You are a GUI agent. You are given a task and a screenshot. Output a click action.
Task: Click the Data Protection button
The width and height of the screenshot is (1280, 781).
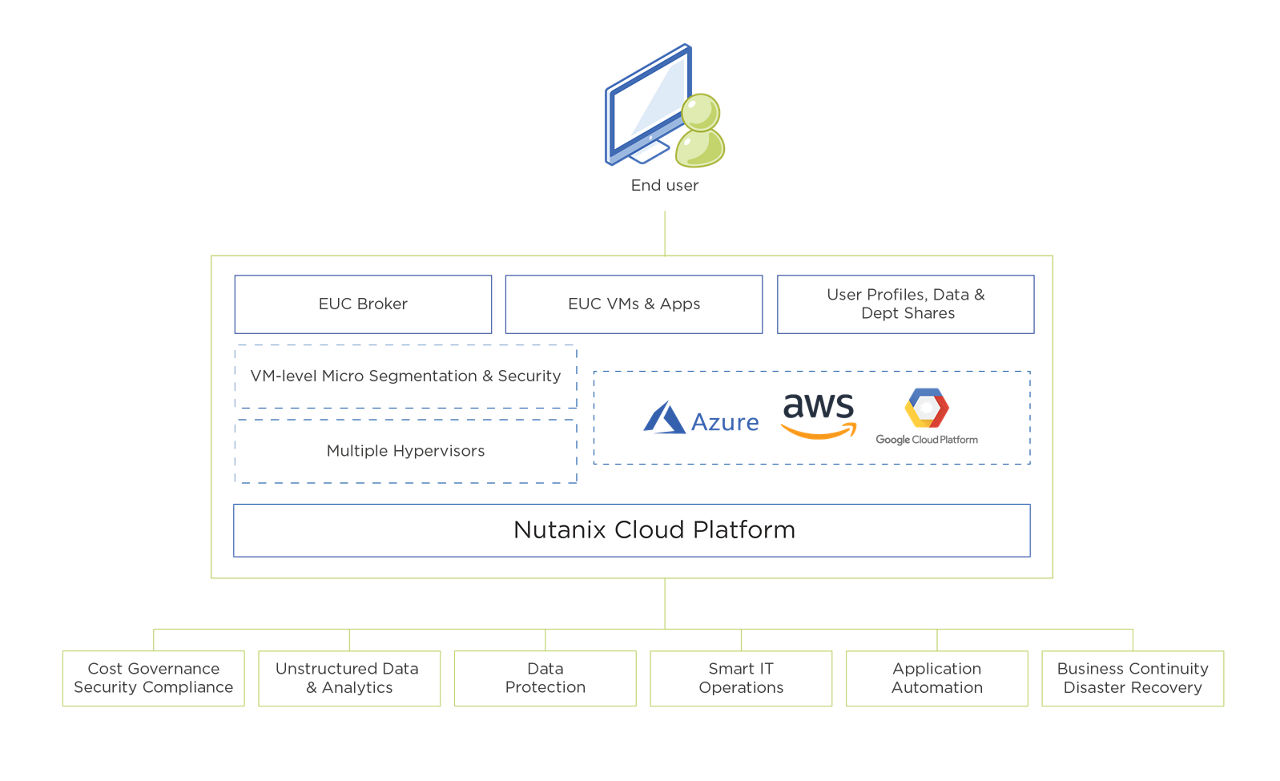(x=545, y=678)
